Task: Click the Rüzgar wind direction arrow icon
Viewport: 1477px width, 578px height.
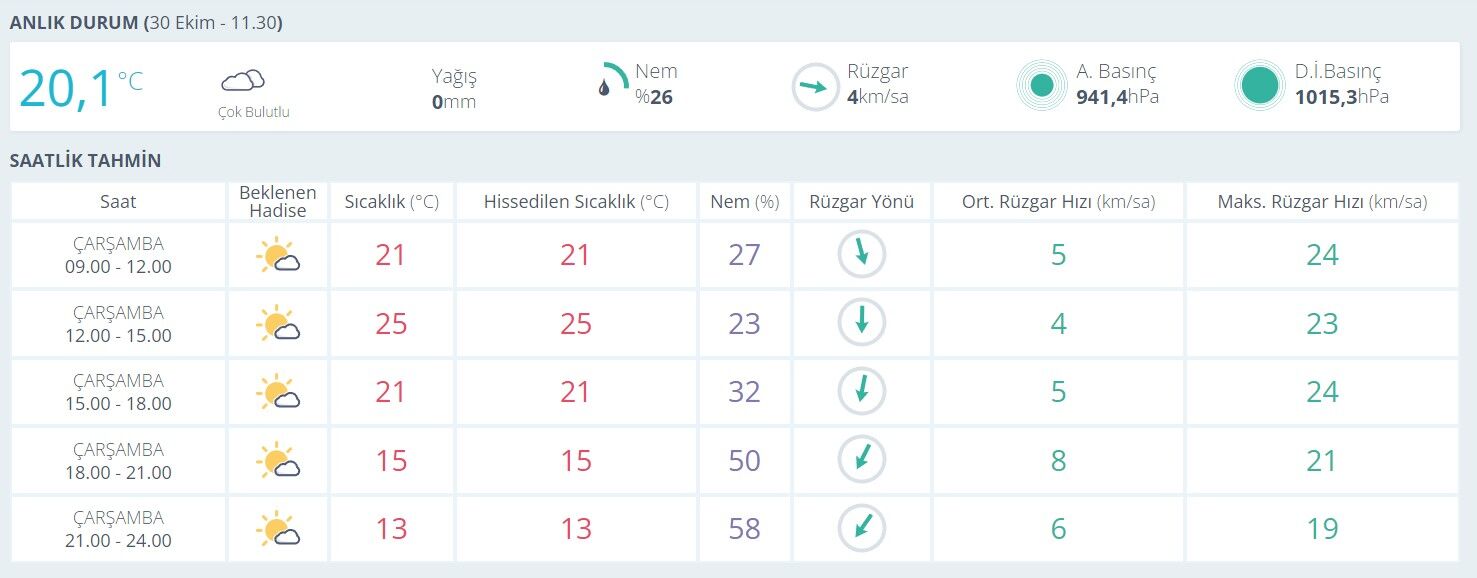Action: 815,87
